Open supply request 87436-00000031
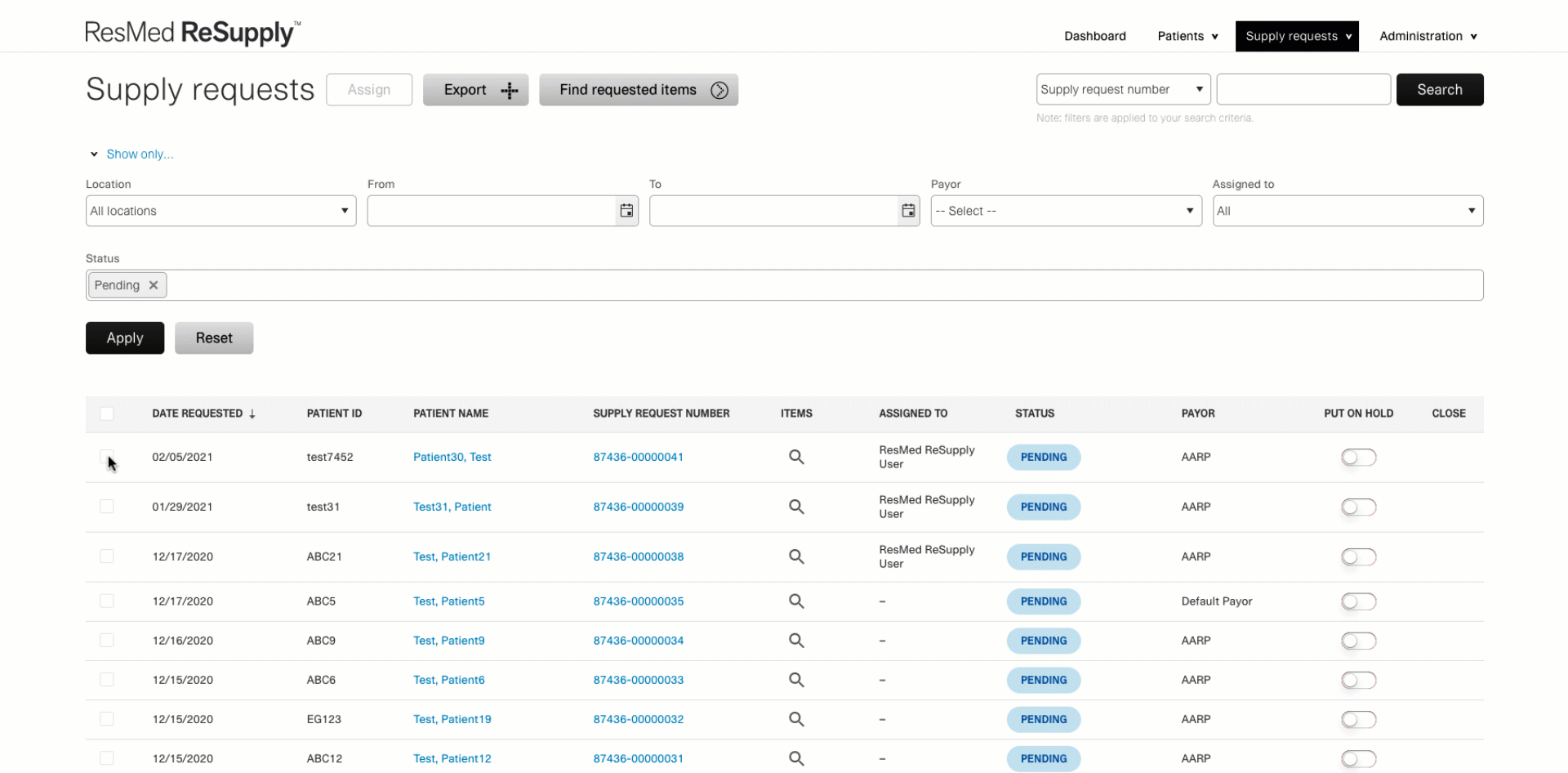The height and width of the screenshot is (773, 1568). click(638, 758)
